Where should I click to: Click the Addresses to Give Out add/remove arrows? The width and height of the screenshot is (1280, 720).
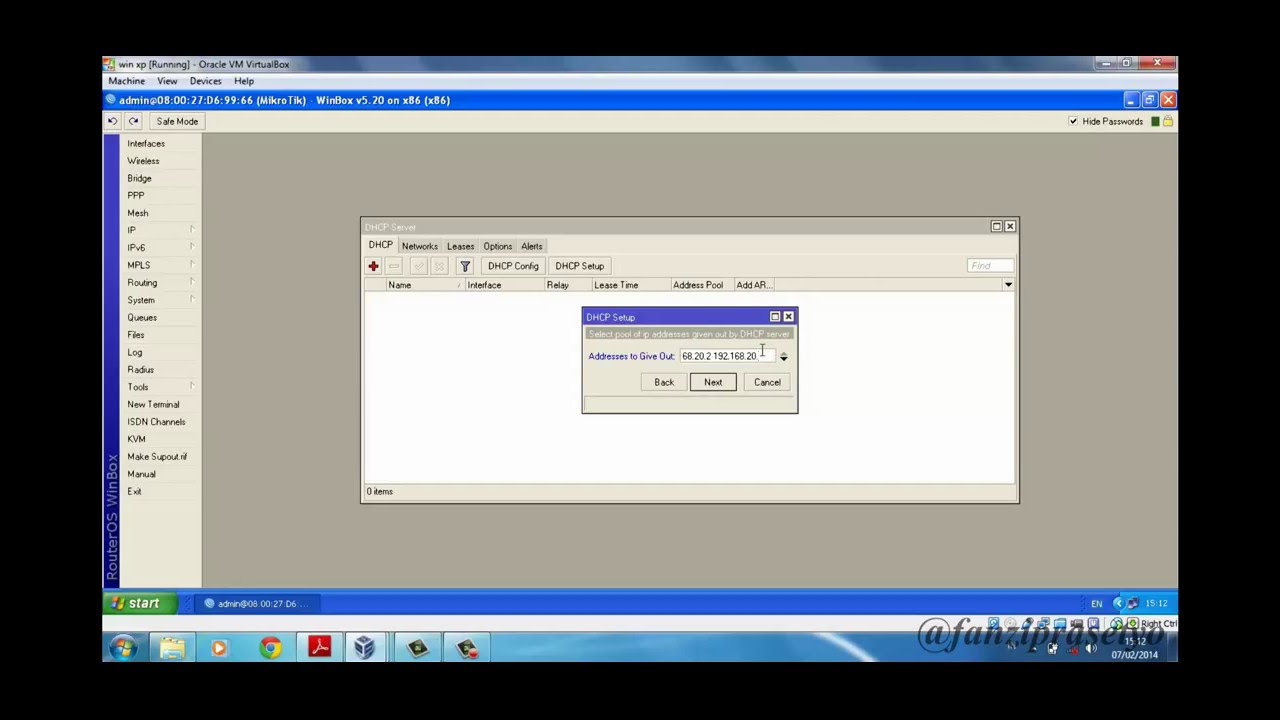pos(783,356)
